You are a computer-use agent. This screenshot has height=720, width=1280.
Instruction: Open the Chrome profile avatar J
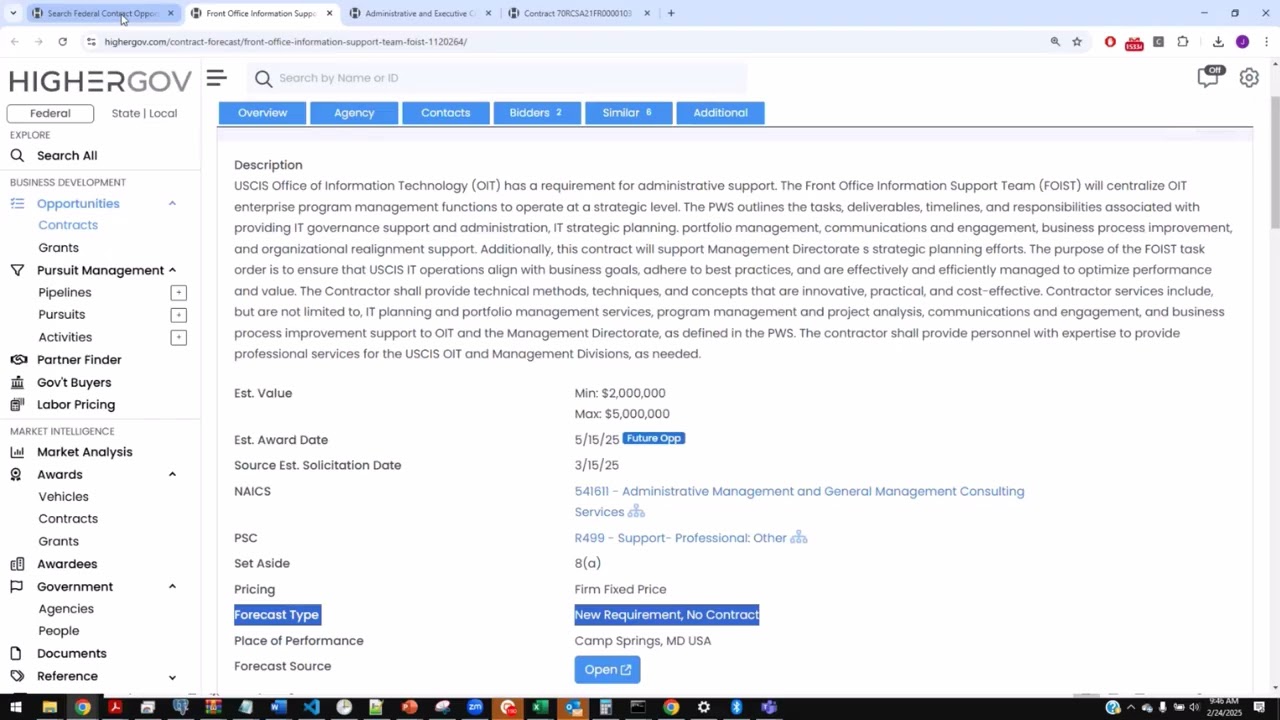click(x=1242, y=42)
